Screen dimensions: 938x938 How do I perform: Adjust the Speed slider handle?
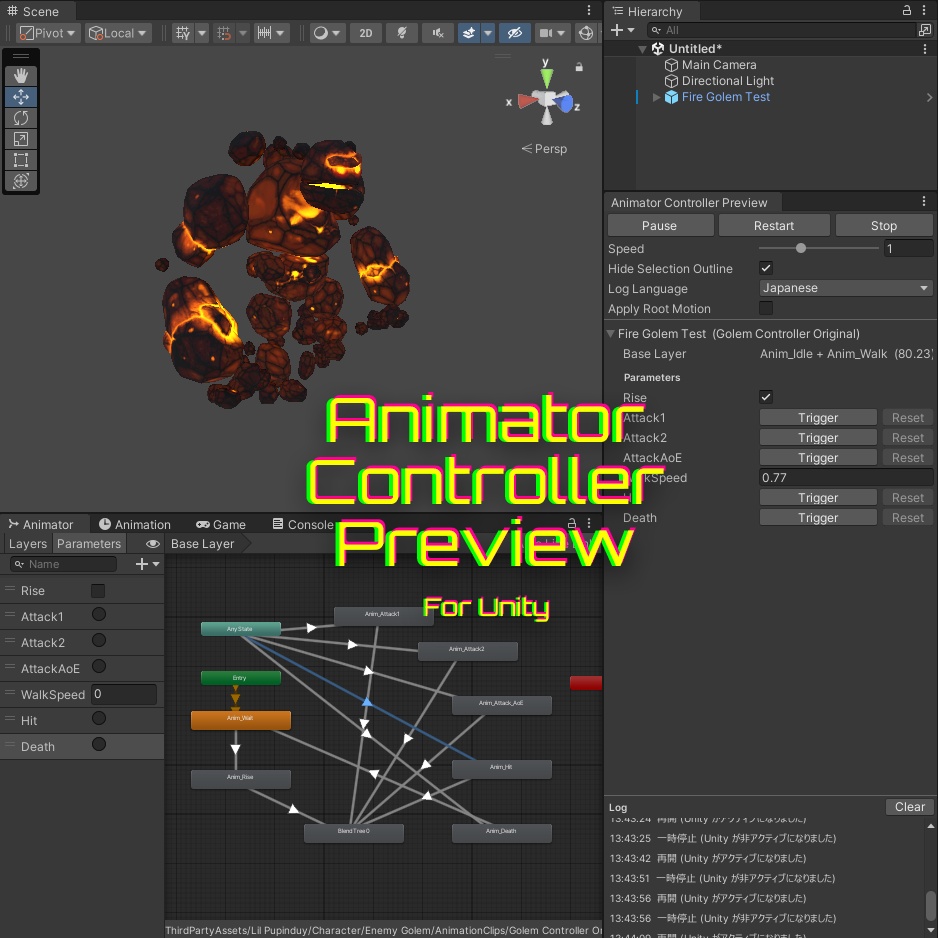pyautogui.click(x=800, y=248)
